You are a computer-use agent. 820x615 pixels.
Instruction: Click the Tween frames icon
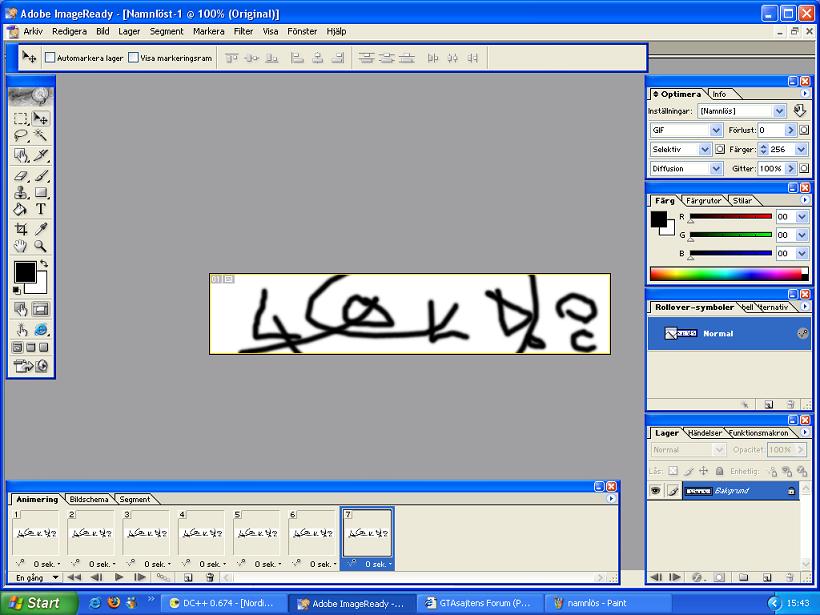(x=163, y=577)
